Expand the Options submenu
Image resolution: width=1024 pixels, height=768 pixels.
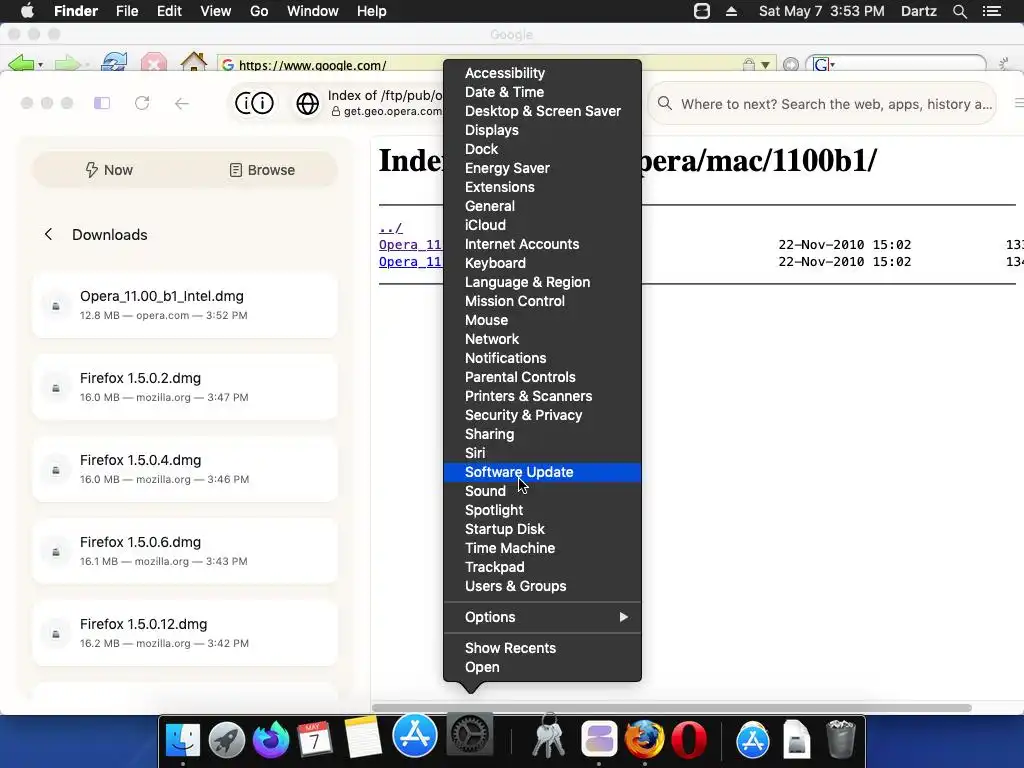click(x=542, y=617)
